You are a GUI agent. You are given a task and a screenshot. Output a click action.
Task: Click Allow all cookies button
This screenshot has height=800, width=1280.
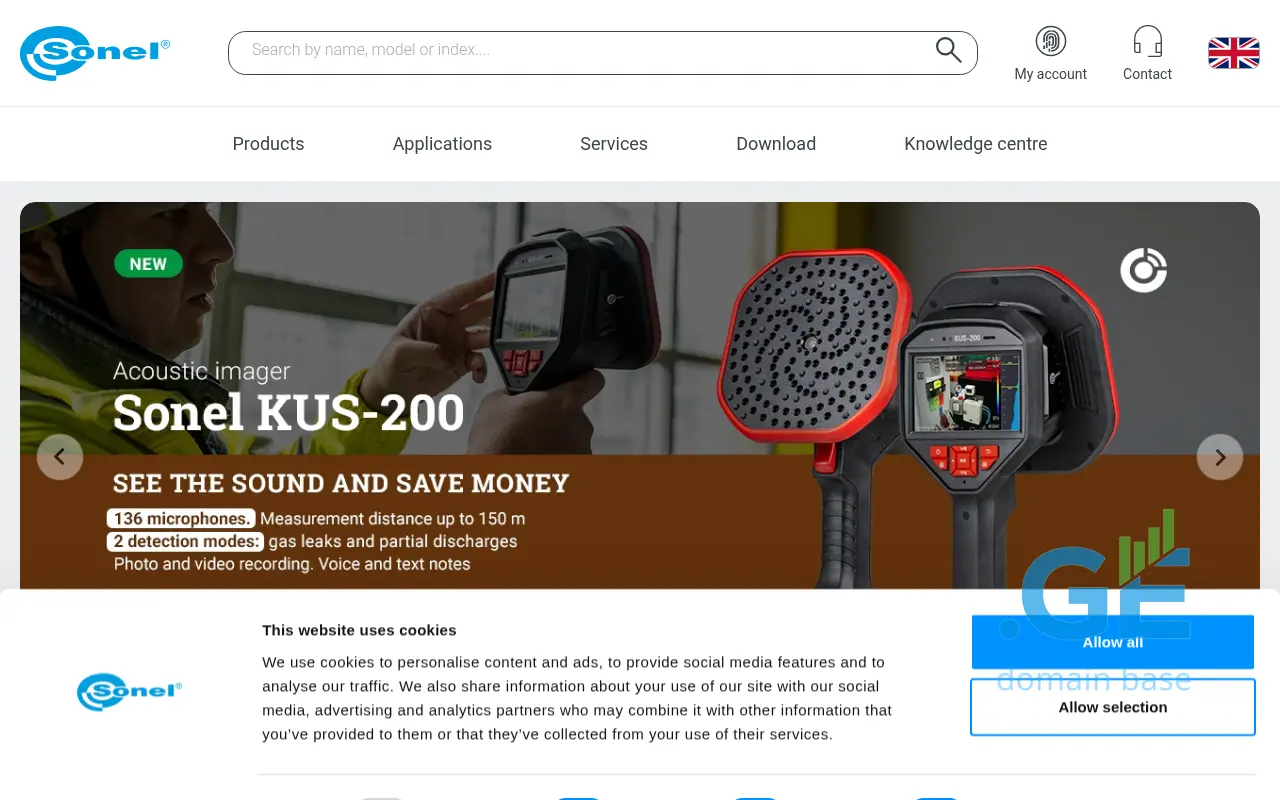(1113, 642)
